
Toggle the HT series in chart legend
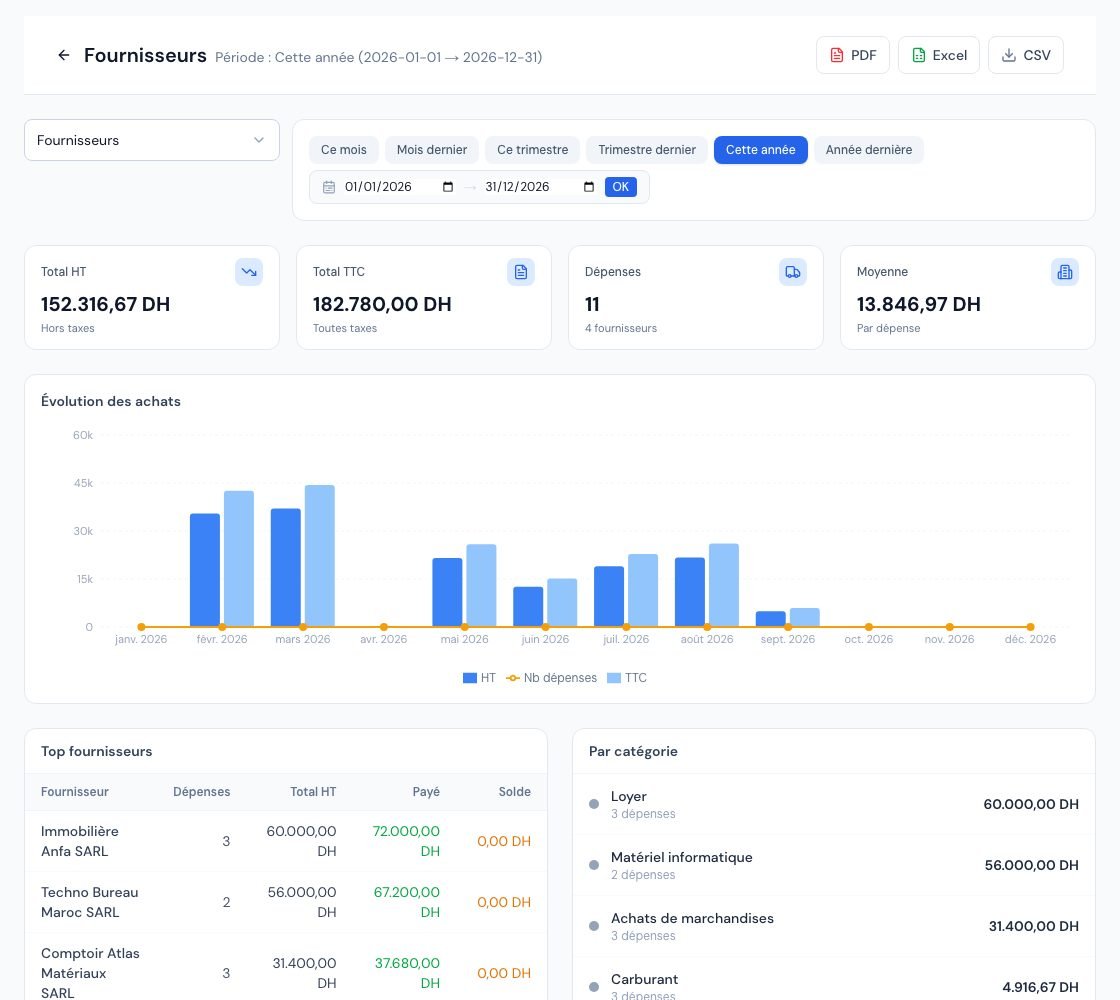pyautogui.click(x=479, y=678)
